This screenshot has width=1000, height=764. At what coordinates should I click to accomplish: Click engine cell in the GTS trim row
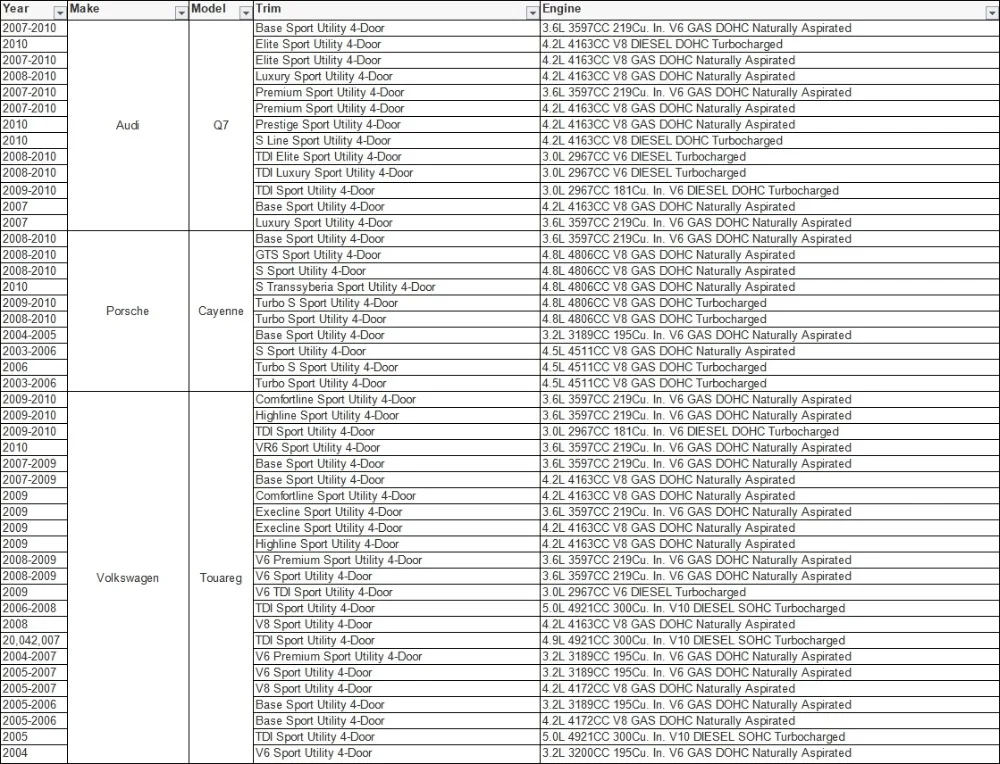(x=770, y=255)
